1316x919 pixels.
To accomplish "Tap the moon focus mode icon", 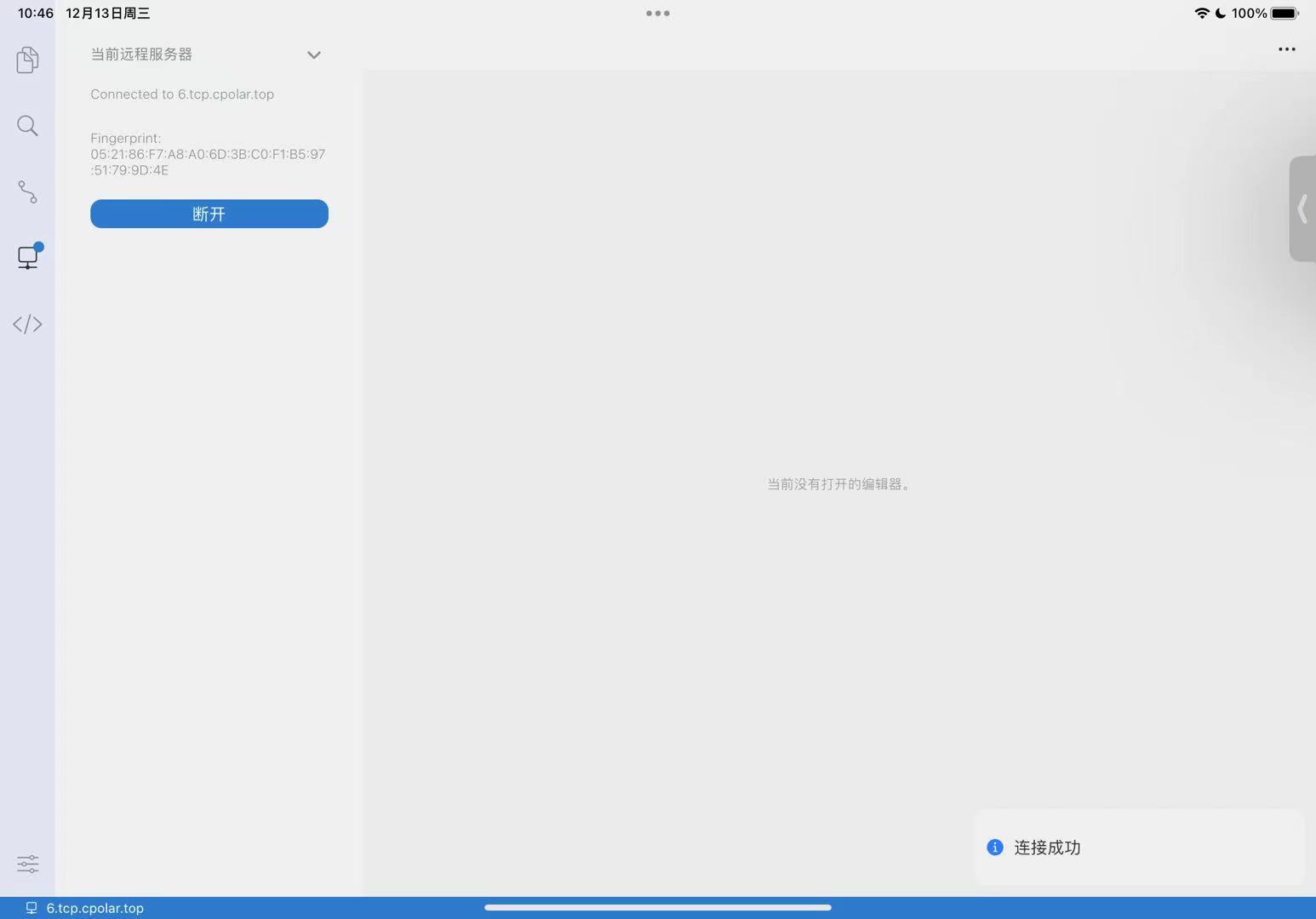I will [1221, 13].
